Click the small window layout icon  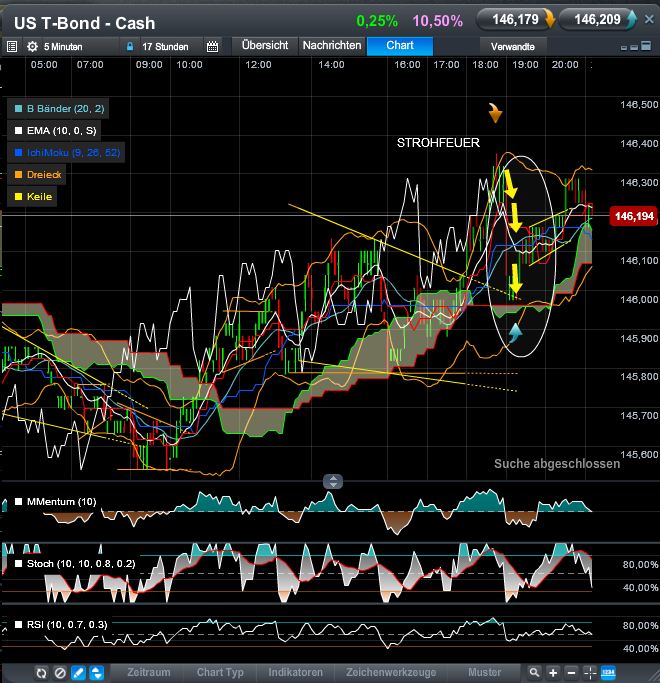coord(624,47)
